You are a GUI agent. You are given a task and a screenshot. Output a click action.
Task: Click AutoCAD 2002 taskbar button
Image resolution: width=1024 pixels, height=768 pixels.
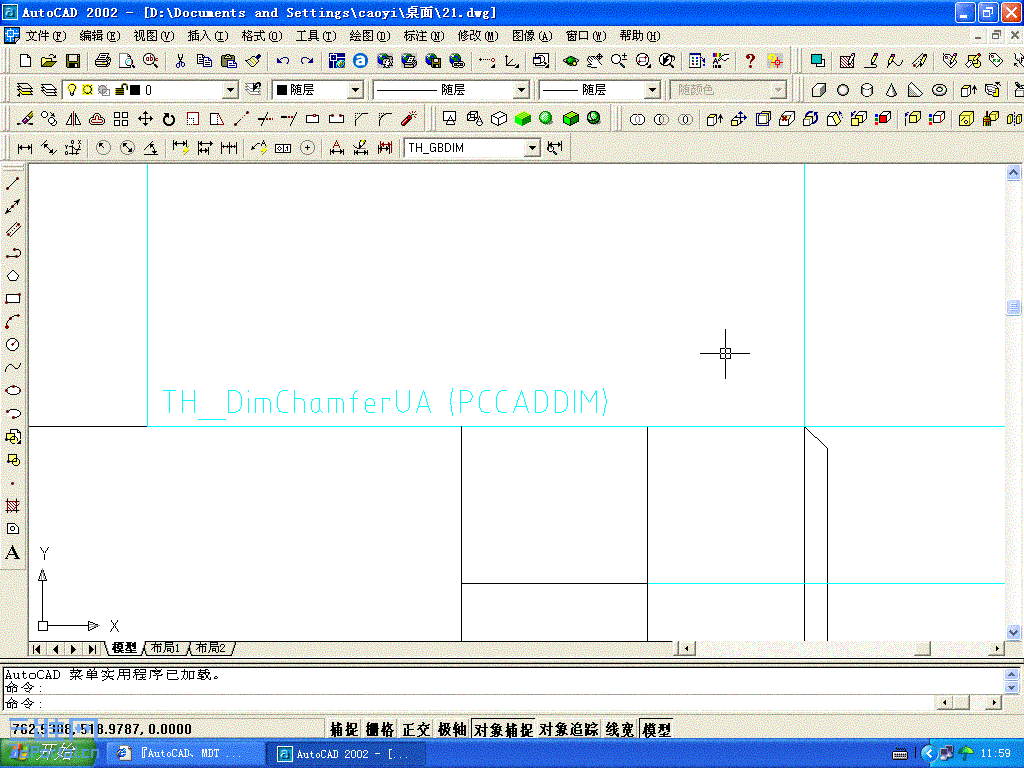[345, 754]
